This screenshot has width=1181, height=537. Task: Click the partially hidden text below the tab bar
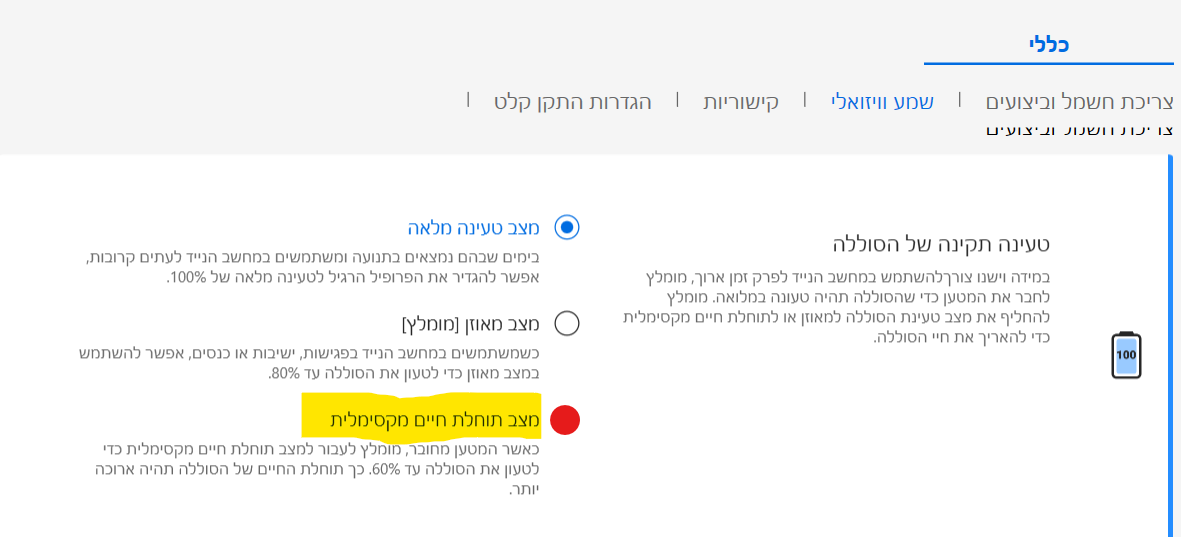click(1080, 130)
